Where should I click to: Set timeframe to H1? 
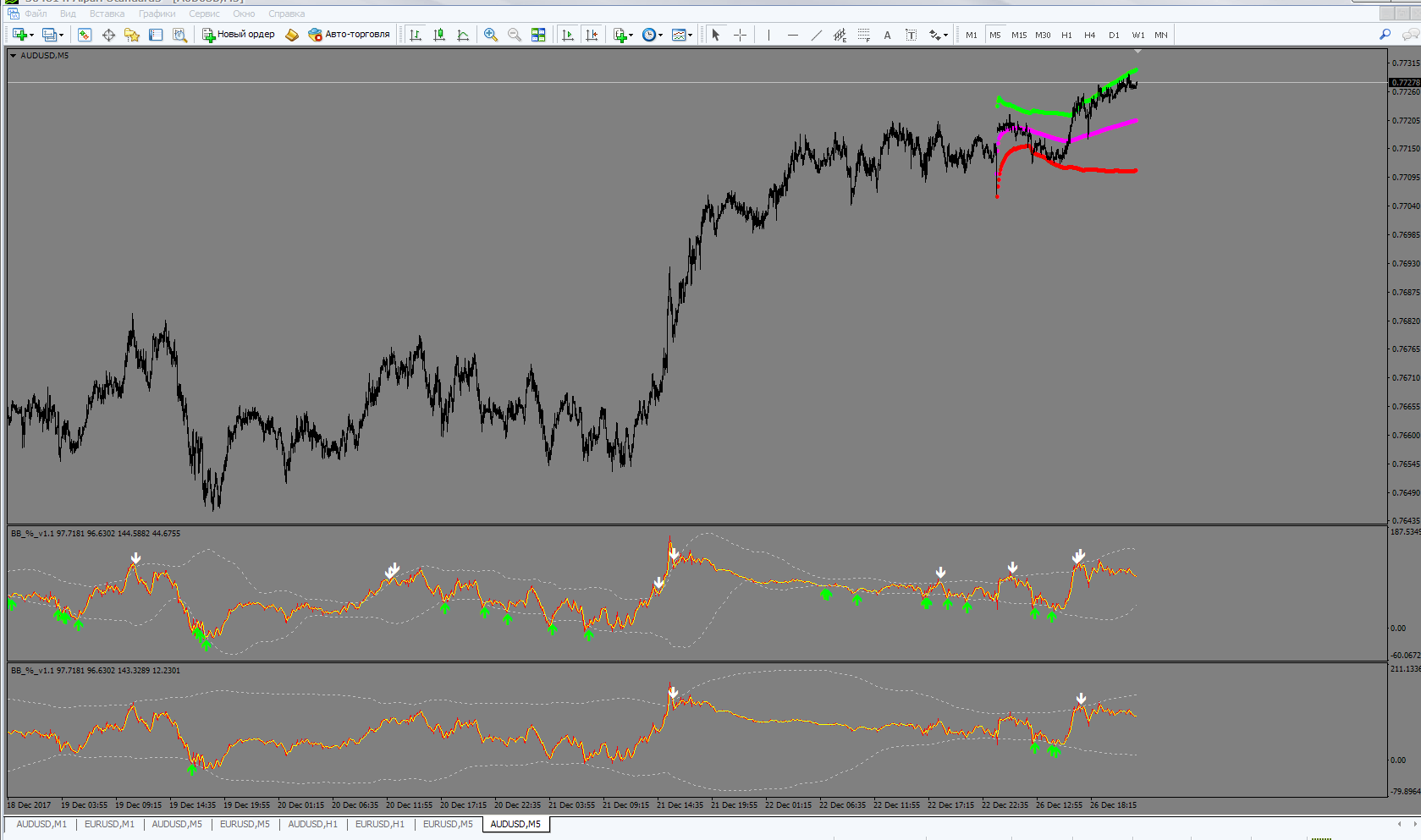(x=1066, y=35)
